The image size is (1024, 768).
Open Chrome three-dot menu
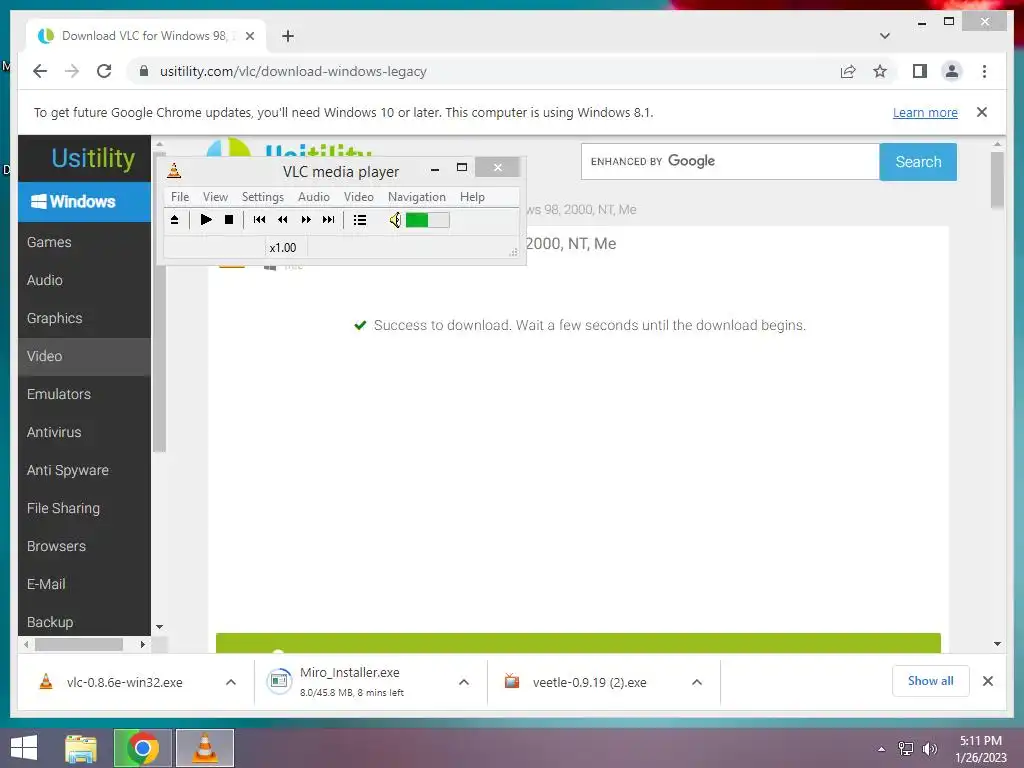pos(984,71)
